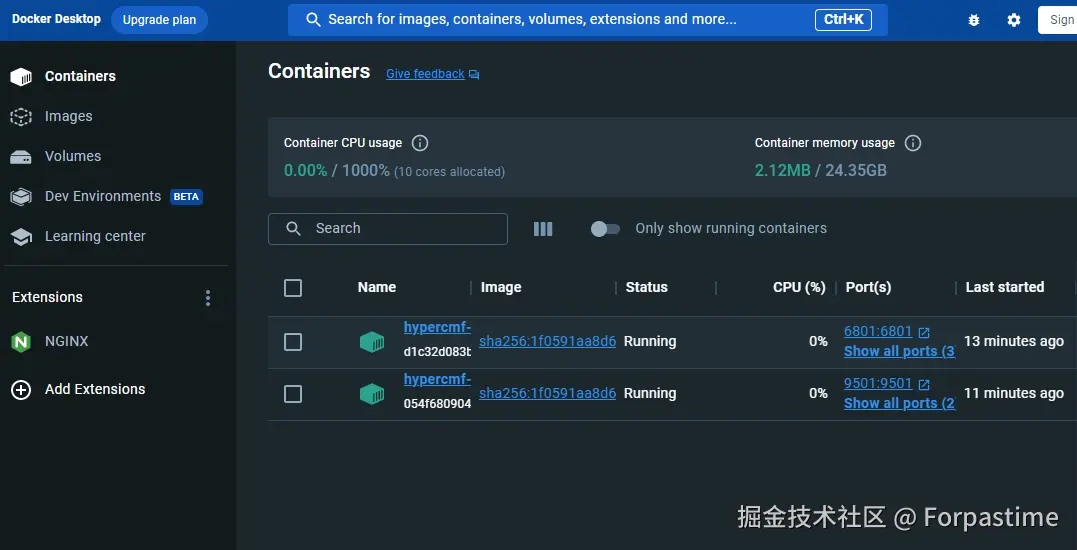Image resolution: width=1077 pixels, height=550 pixels.
Task: Open the 9501:9501 port link
Action: point(878,384)
